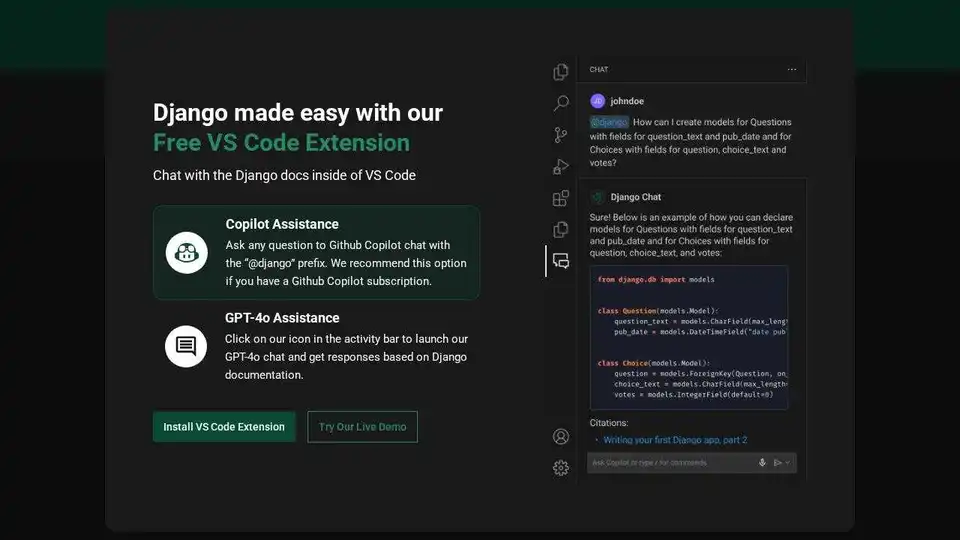Open the chat panel three-dots menu
The image size is (960, 540).
click(792, 70)
